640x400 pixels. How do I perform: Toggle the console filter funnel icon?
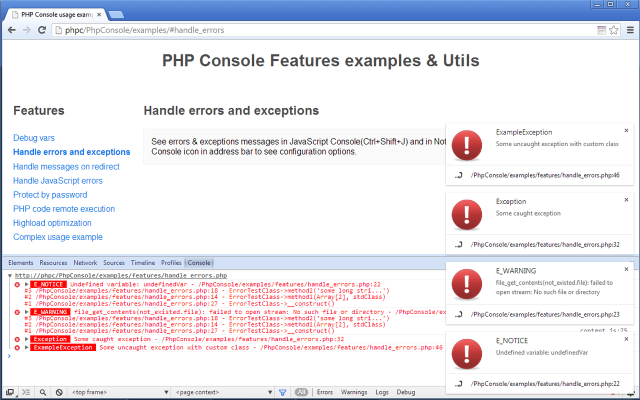pyautogui.click(x=282, y=392)
